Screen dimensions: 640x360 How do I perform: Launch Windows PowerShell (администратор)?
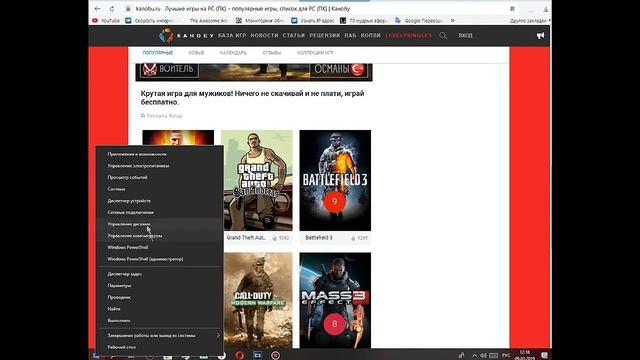pyautogui.click(x=160, y=259)
